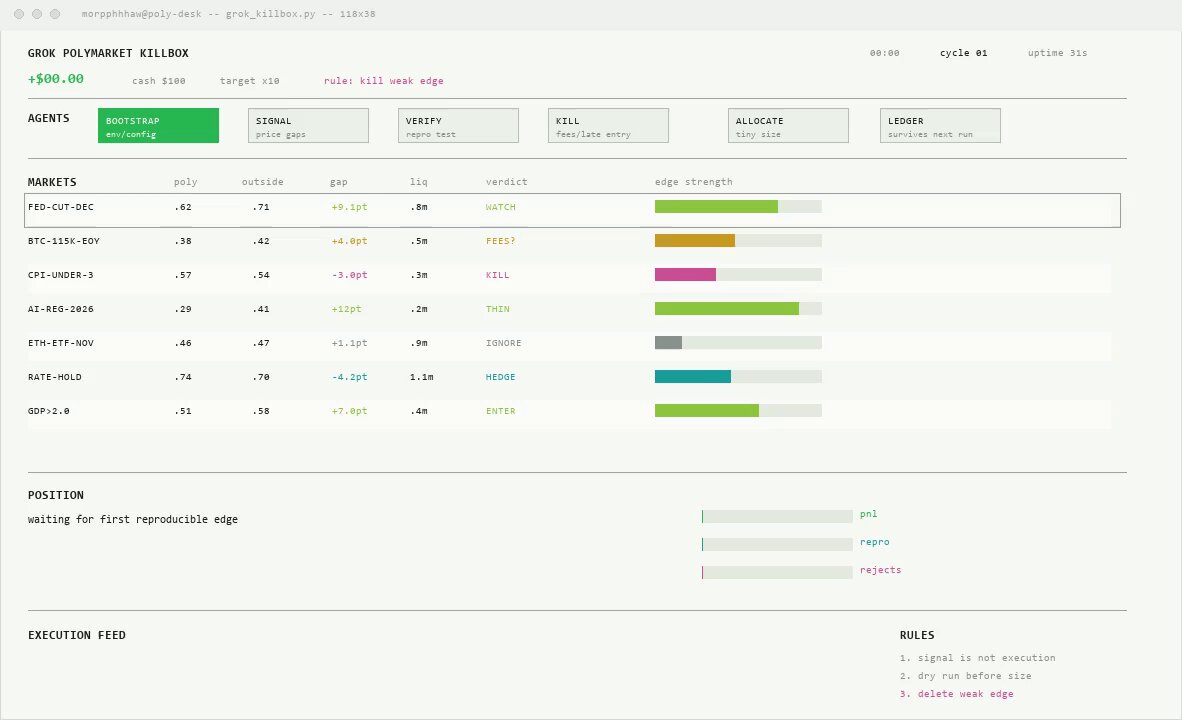Click the rejects progress bar
1182x720 pixels.
(777, 572)
